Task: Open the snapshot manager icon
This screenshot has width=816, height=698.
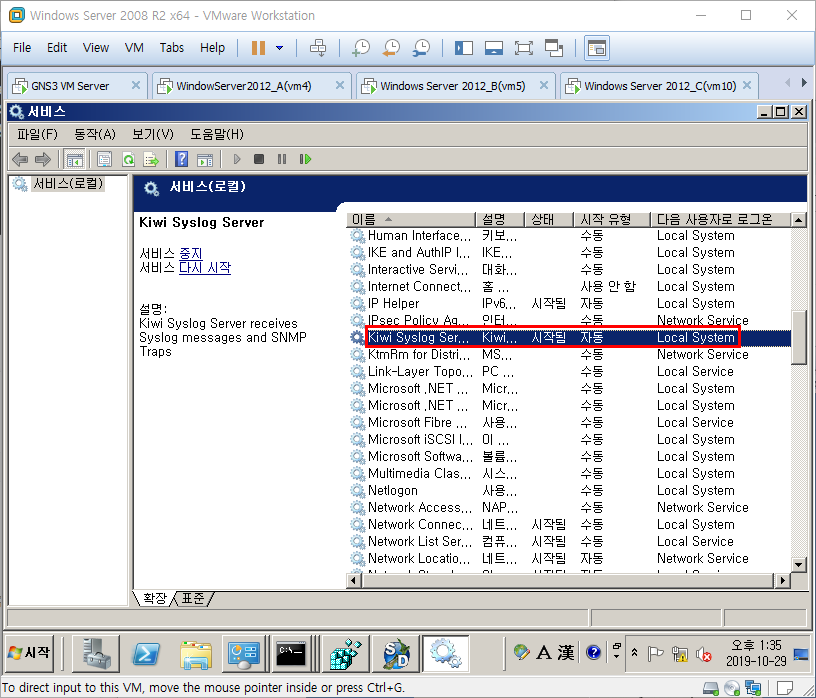Action: coord(421,48)
